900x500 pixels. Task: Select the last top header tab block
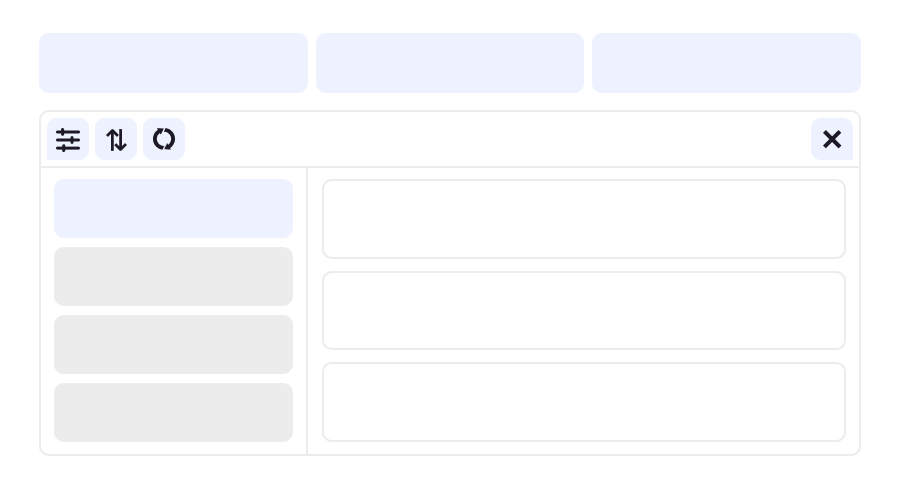726,63
